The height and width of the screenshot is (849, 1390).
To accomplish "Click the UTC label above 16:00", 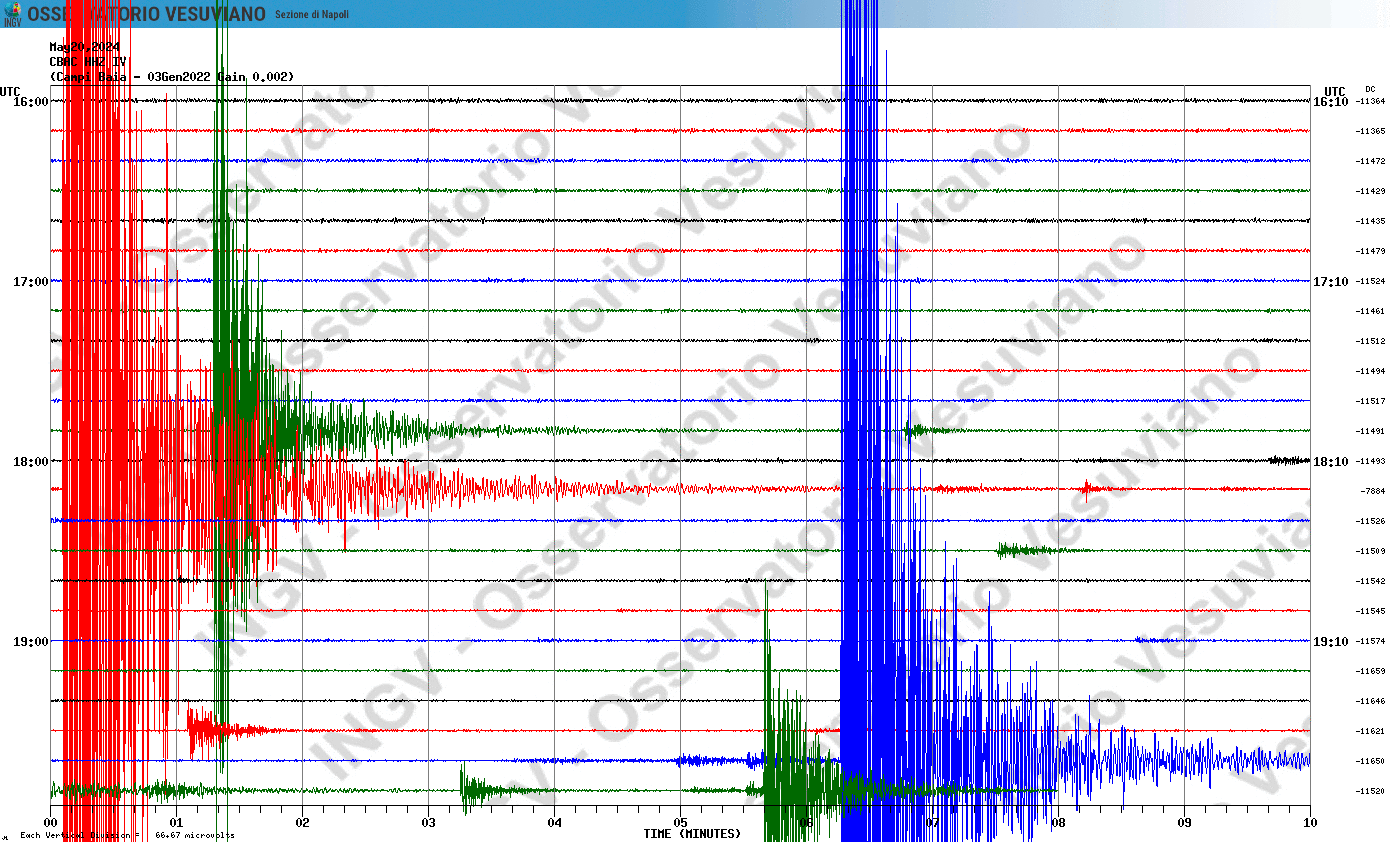I will click(x=10, y=91).
